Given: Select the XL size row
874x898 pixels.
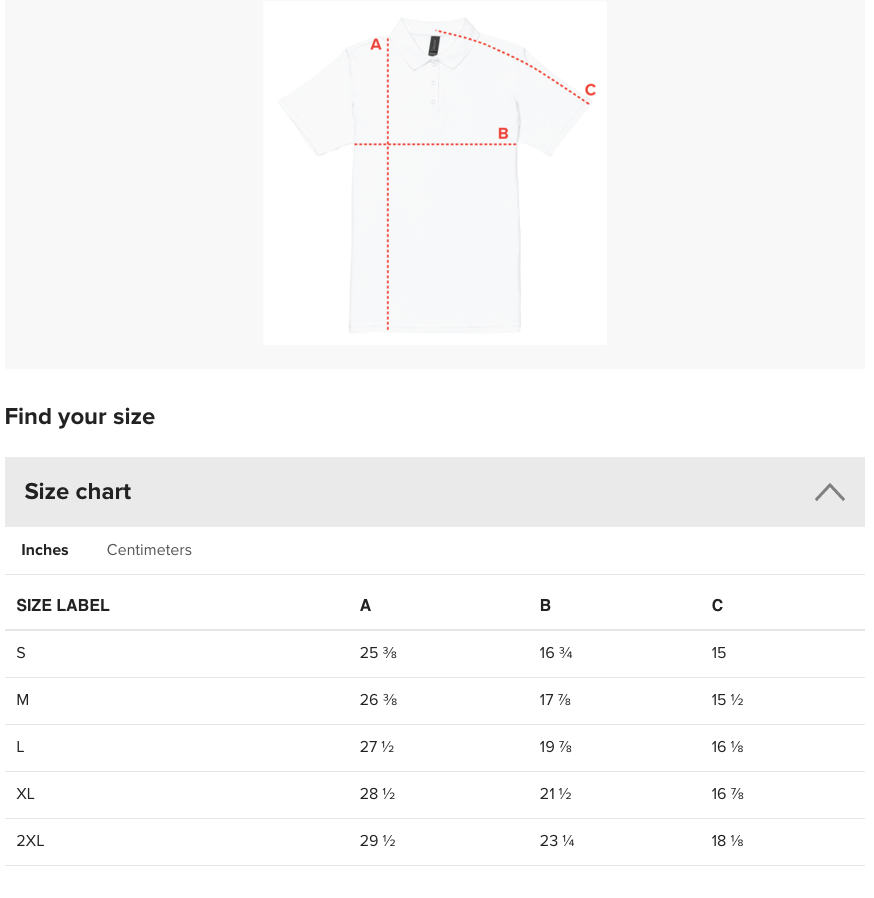Looking at the screenshot, I should [x=435, y=794].
